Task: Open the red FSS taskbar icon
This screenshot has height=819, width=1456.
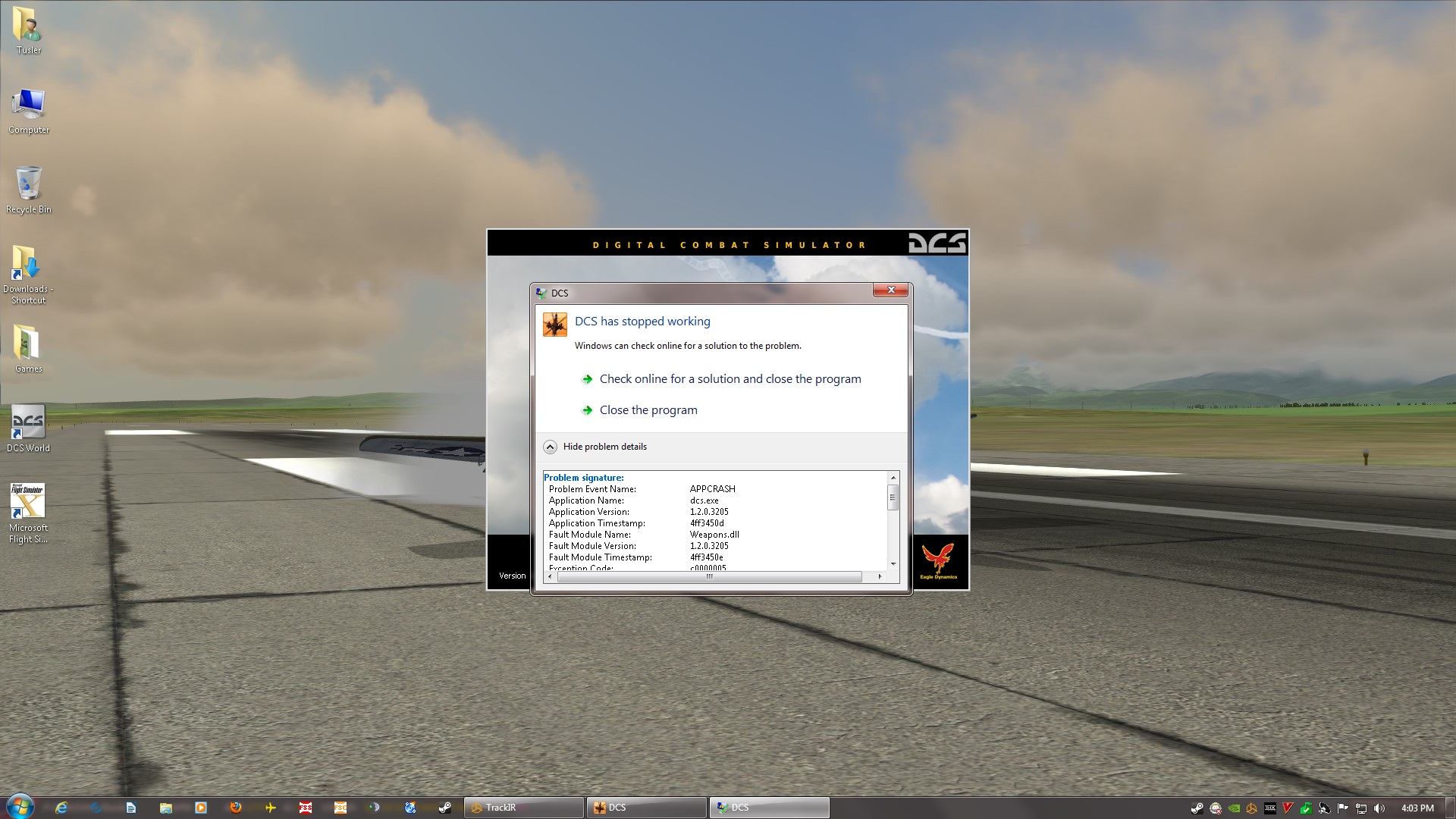Action: tap(306, 808)
